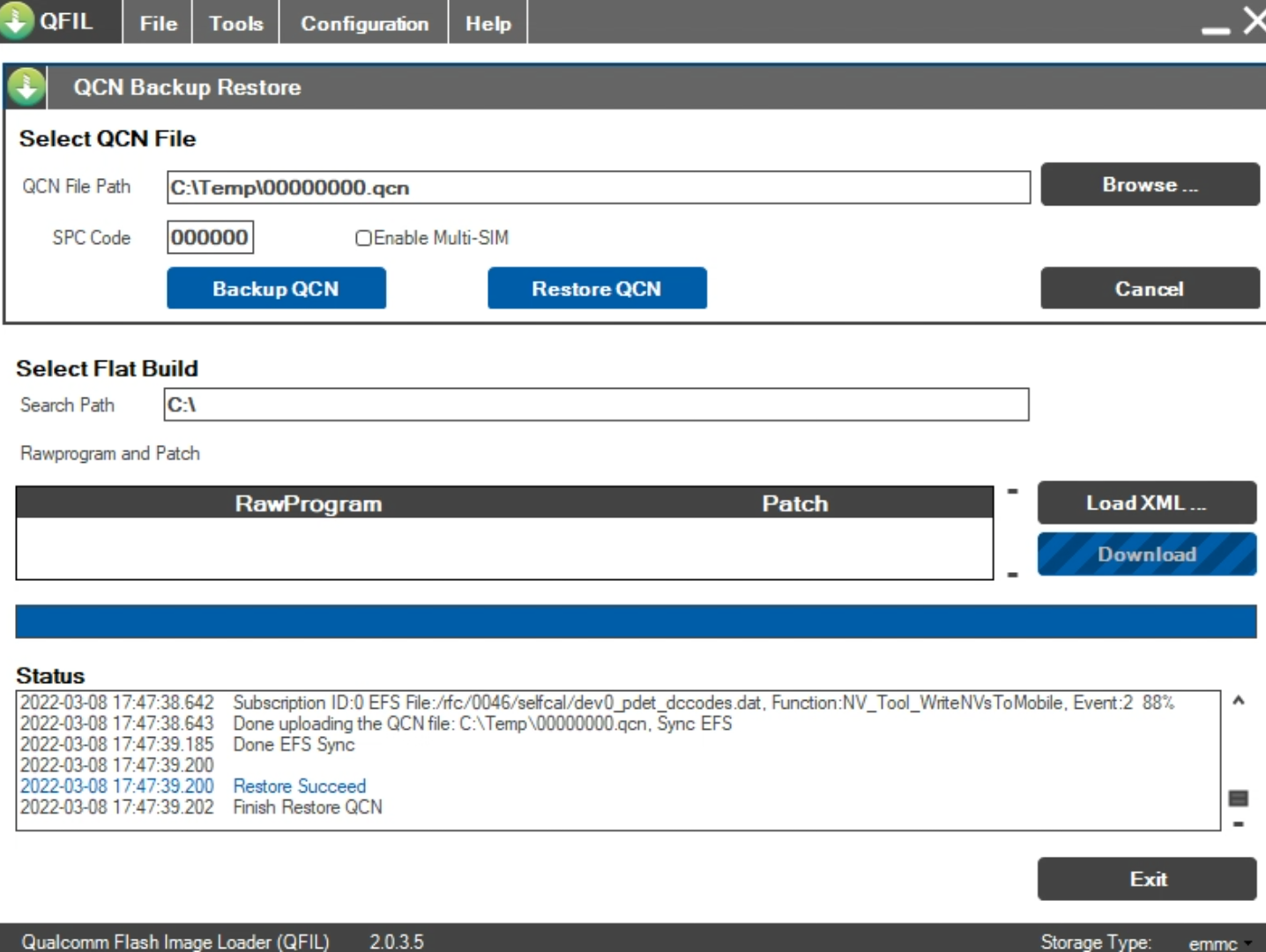Click the RawProgram column header
1266x952 pixels.
308,503
